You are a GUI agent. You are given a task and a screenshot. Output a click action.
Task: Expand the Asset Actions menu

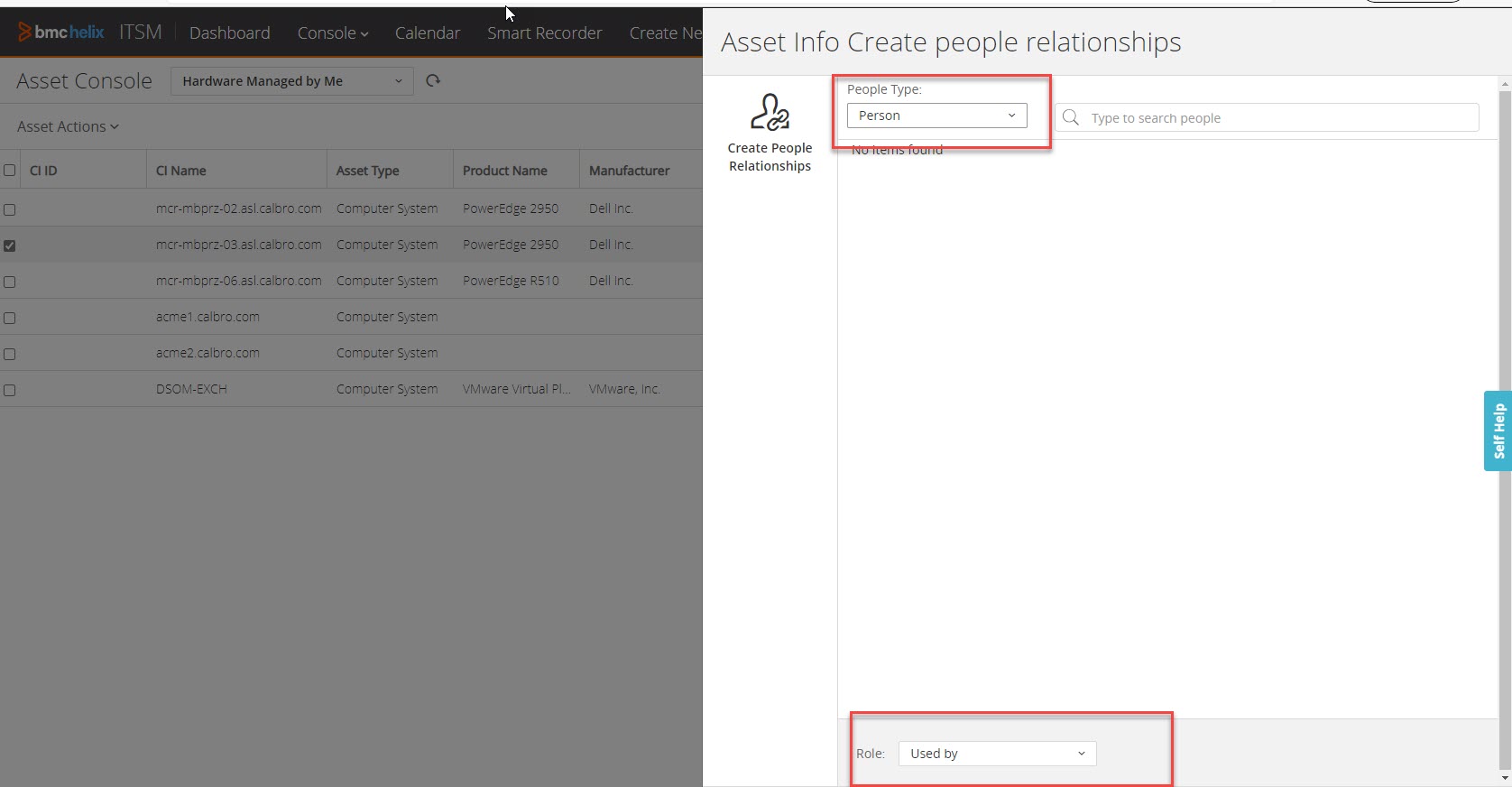tap(68, 127)
